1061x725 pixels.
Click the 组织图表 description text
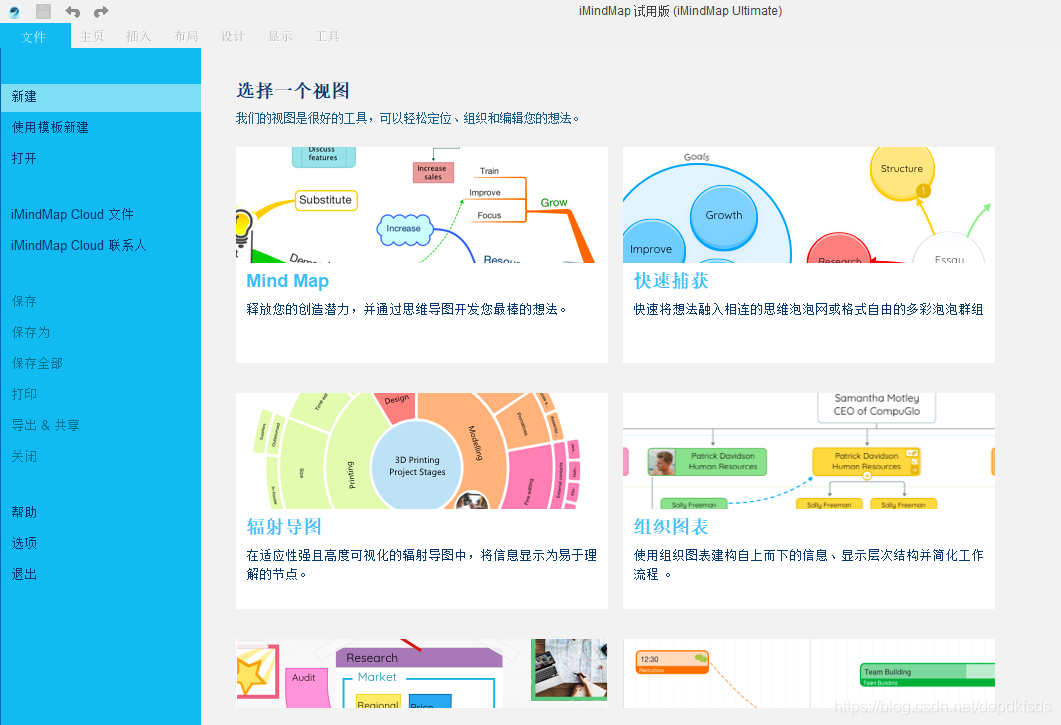(x=809, y=565)
